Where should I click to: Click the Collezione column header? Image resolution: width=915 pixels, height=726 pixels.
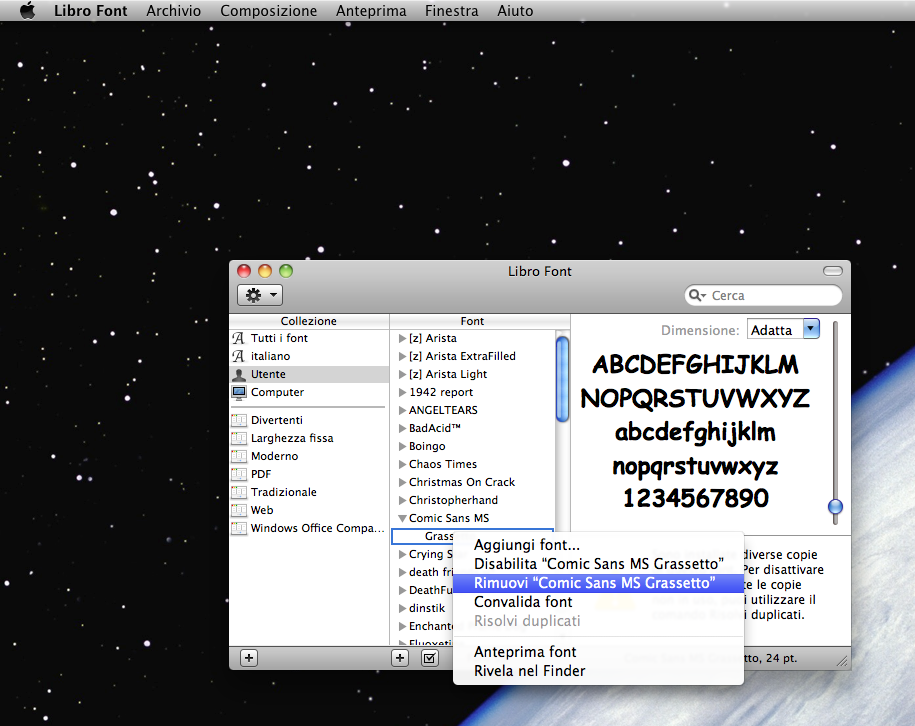(x=309, y=321)
